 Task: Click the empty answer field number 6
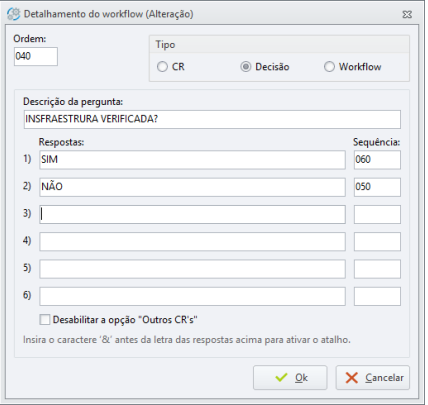point(192,296)
